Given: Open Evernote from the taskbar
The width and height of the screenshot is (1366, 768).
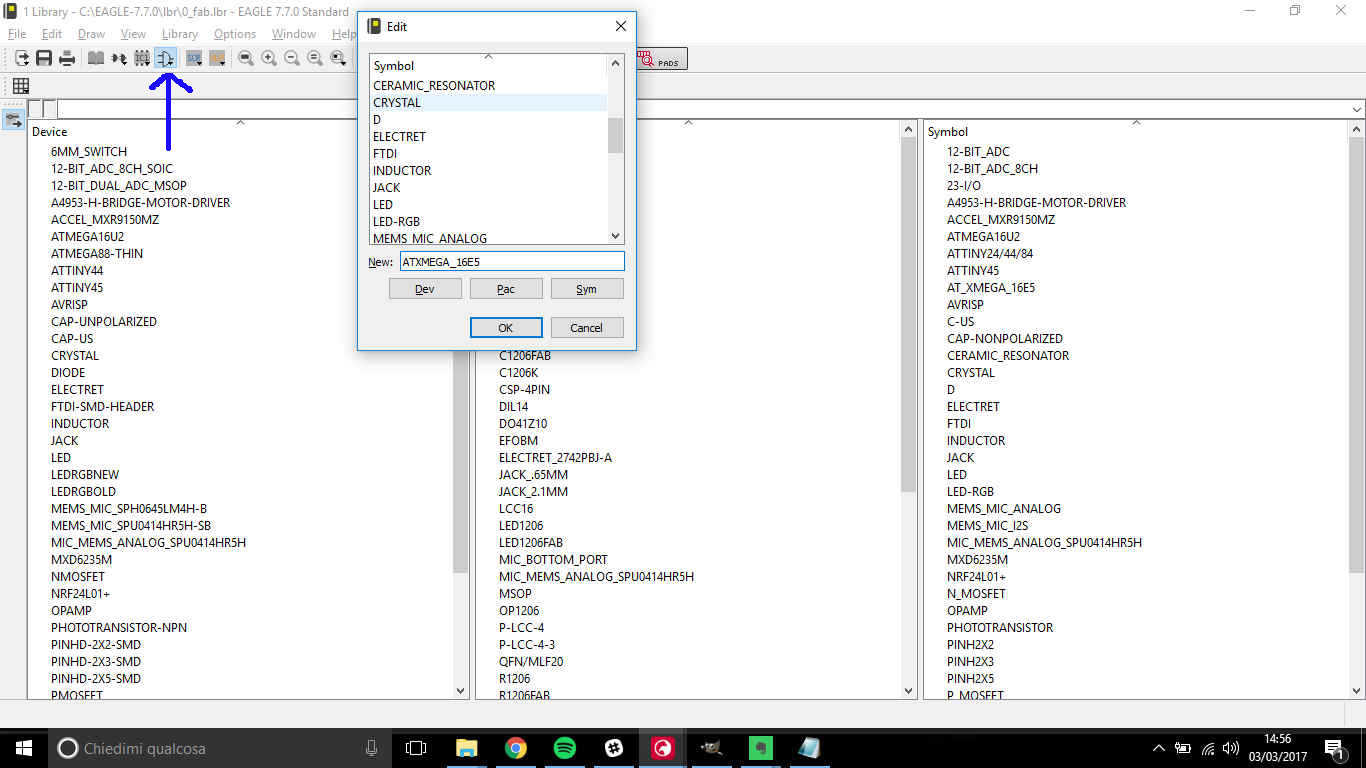Looking at the screenshot, I should point(761,748).
